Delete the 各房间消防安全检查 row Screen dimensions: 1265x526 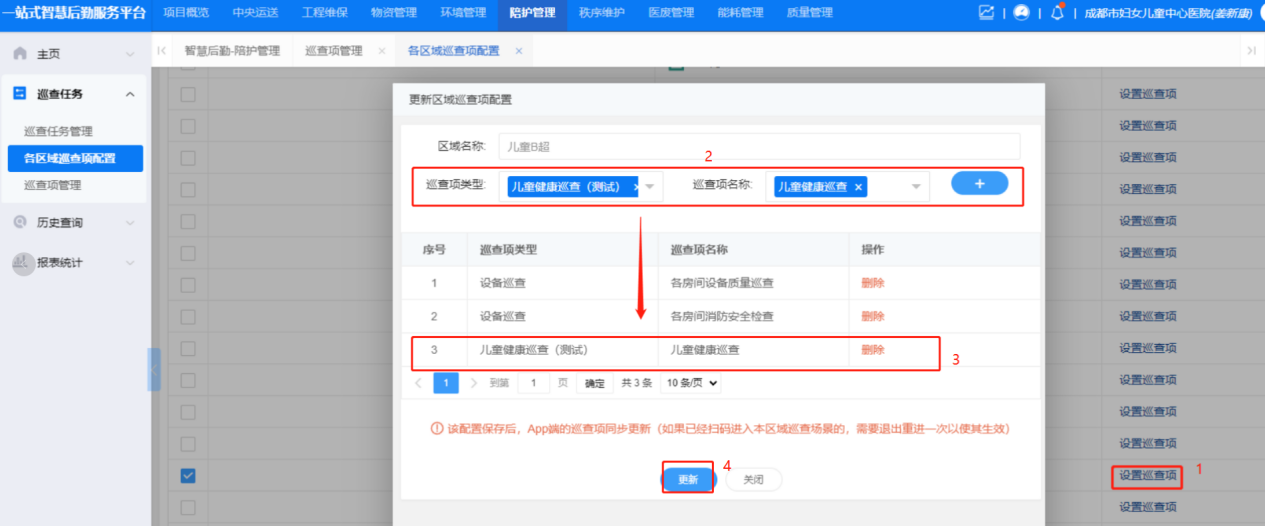click(873, 316)
